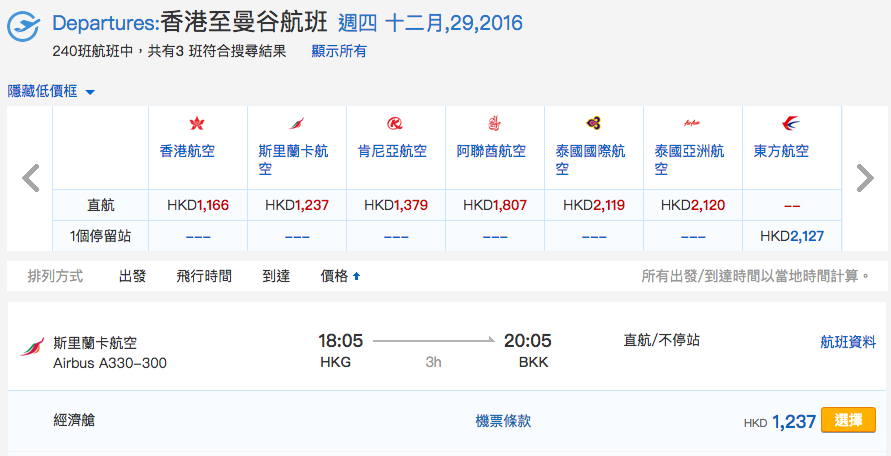
Task: Open 機票條款 ticket terms link
Action: [503, 421]
